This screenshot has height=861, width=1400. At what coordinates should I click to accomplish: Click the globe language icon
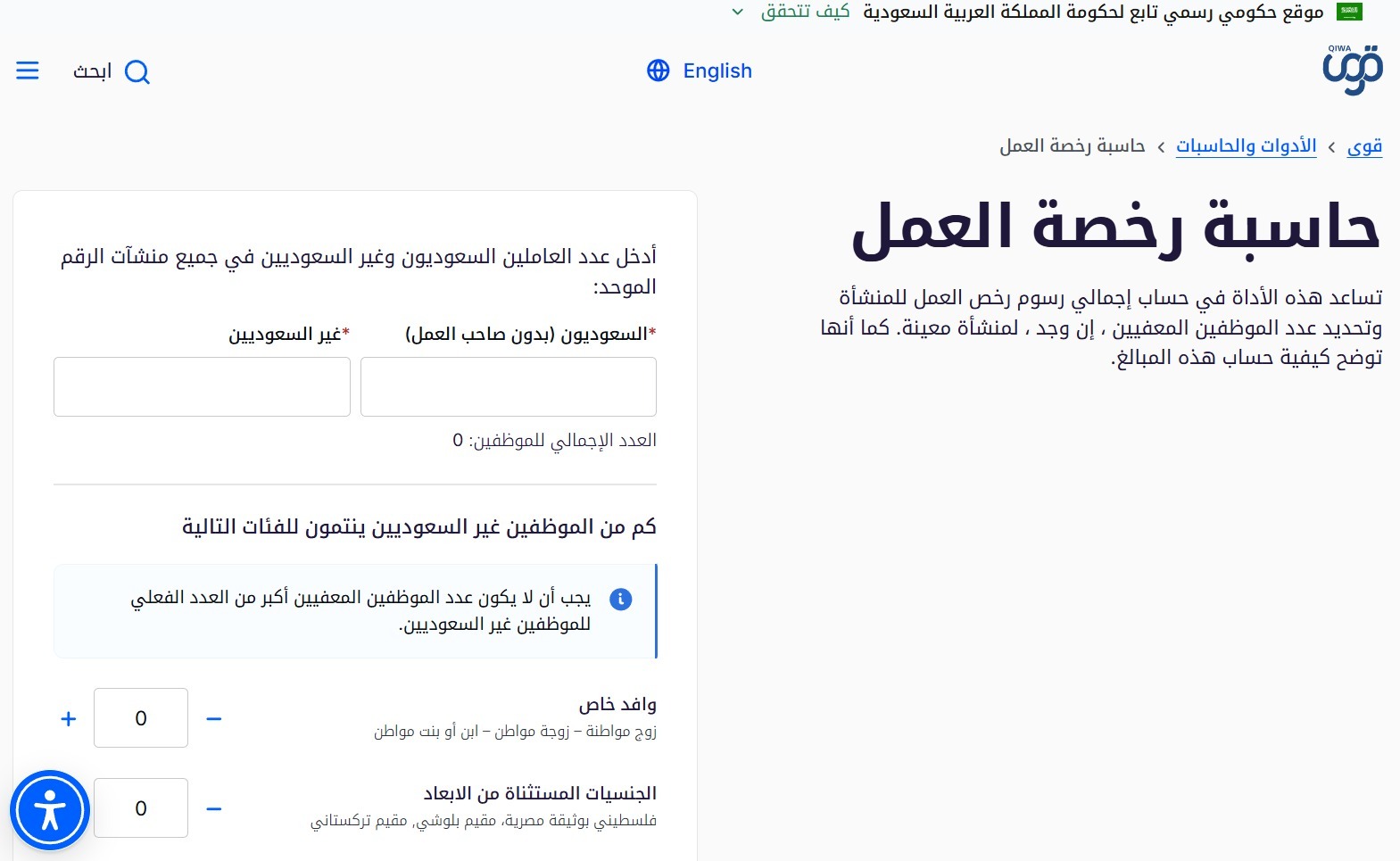658,70
